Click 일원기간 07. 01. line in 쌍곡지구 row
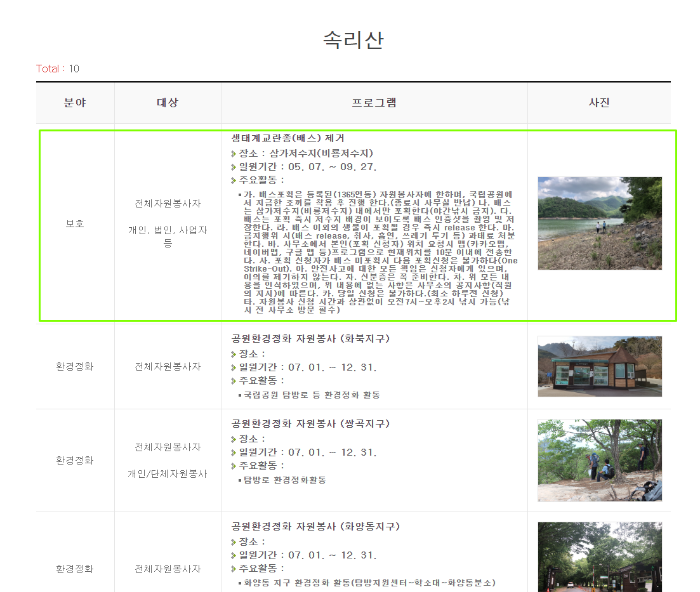 pos(304,452)
